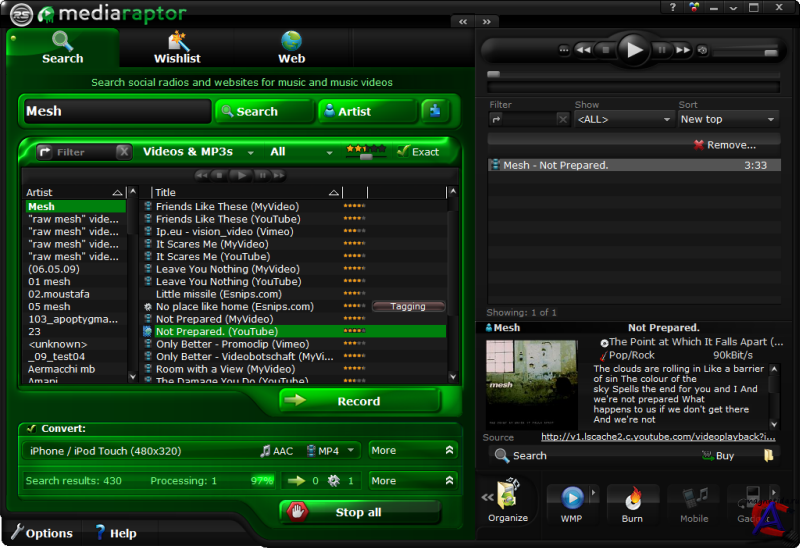Image resolution: width=800 pixels, height=548 pixels.
Task: Clear the search results filter with X
Action: (123, 152)
